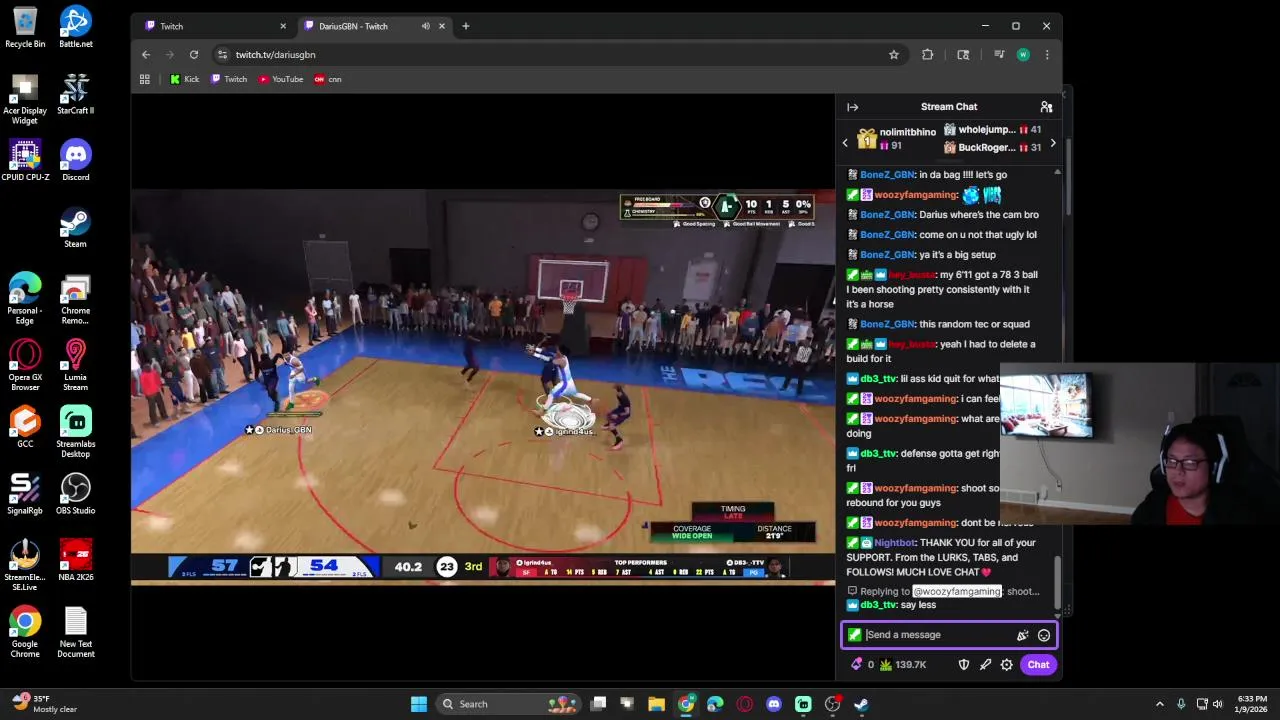The height and width of the screenshot is (720, 1280).
Task: Send message with the Chat button
Action: click(x=1038, y=664)
